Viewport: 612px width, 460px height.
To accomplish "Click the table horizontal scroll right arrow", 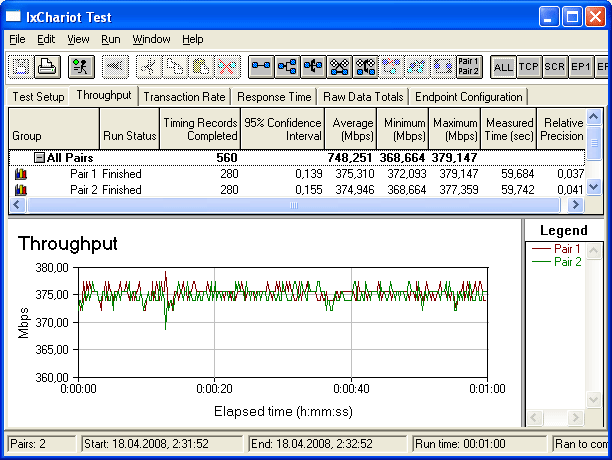I will point(576,205).
